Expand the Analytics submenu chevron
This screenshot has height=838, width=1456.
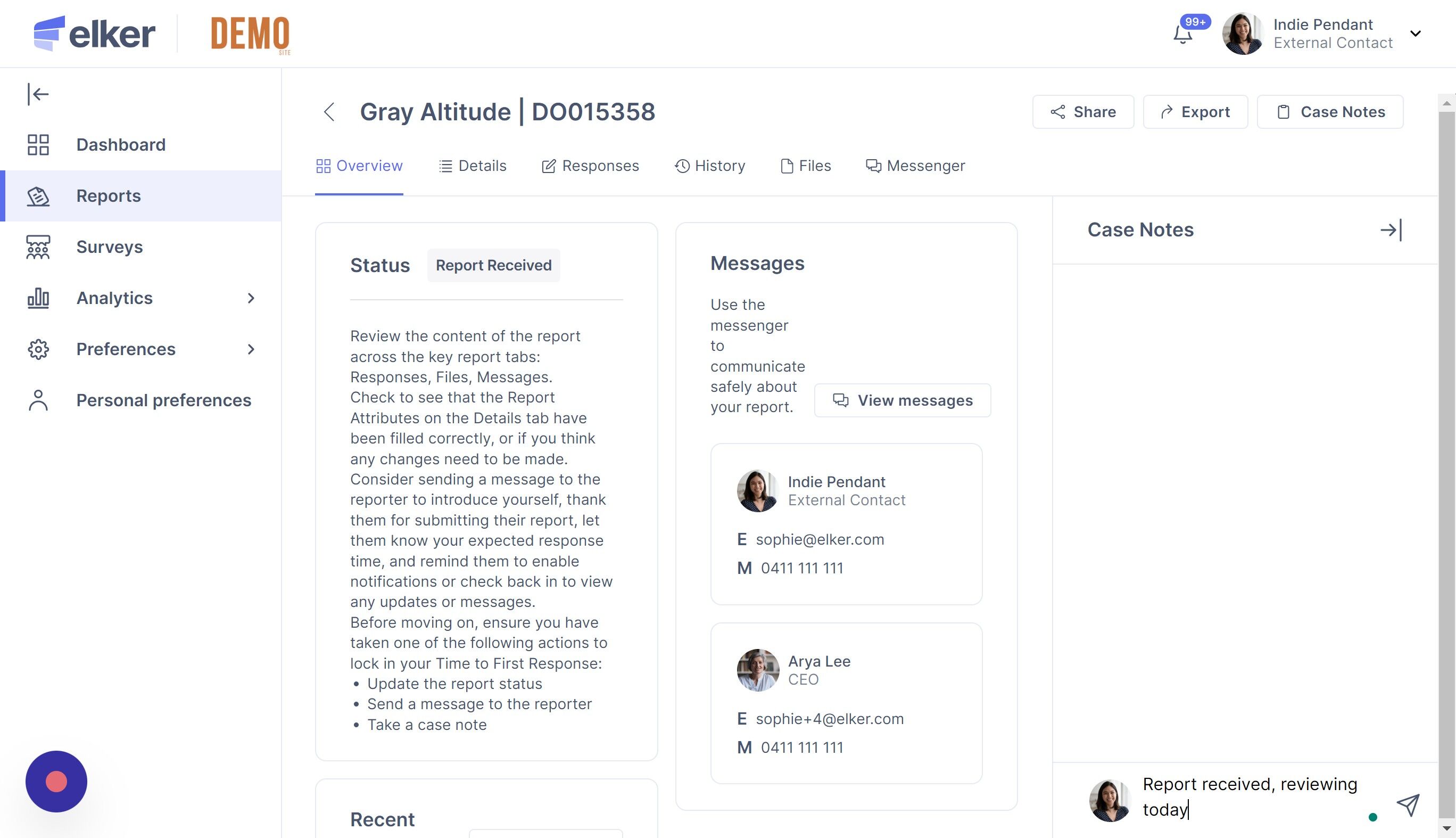(x=251, y=298)
